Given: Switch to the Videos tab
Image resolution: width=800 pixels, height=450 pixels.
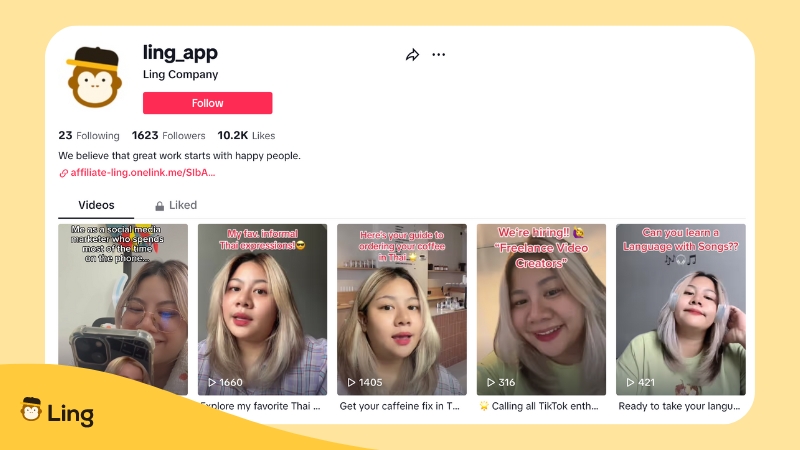Looking at the screenshot, I should 96,205.
